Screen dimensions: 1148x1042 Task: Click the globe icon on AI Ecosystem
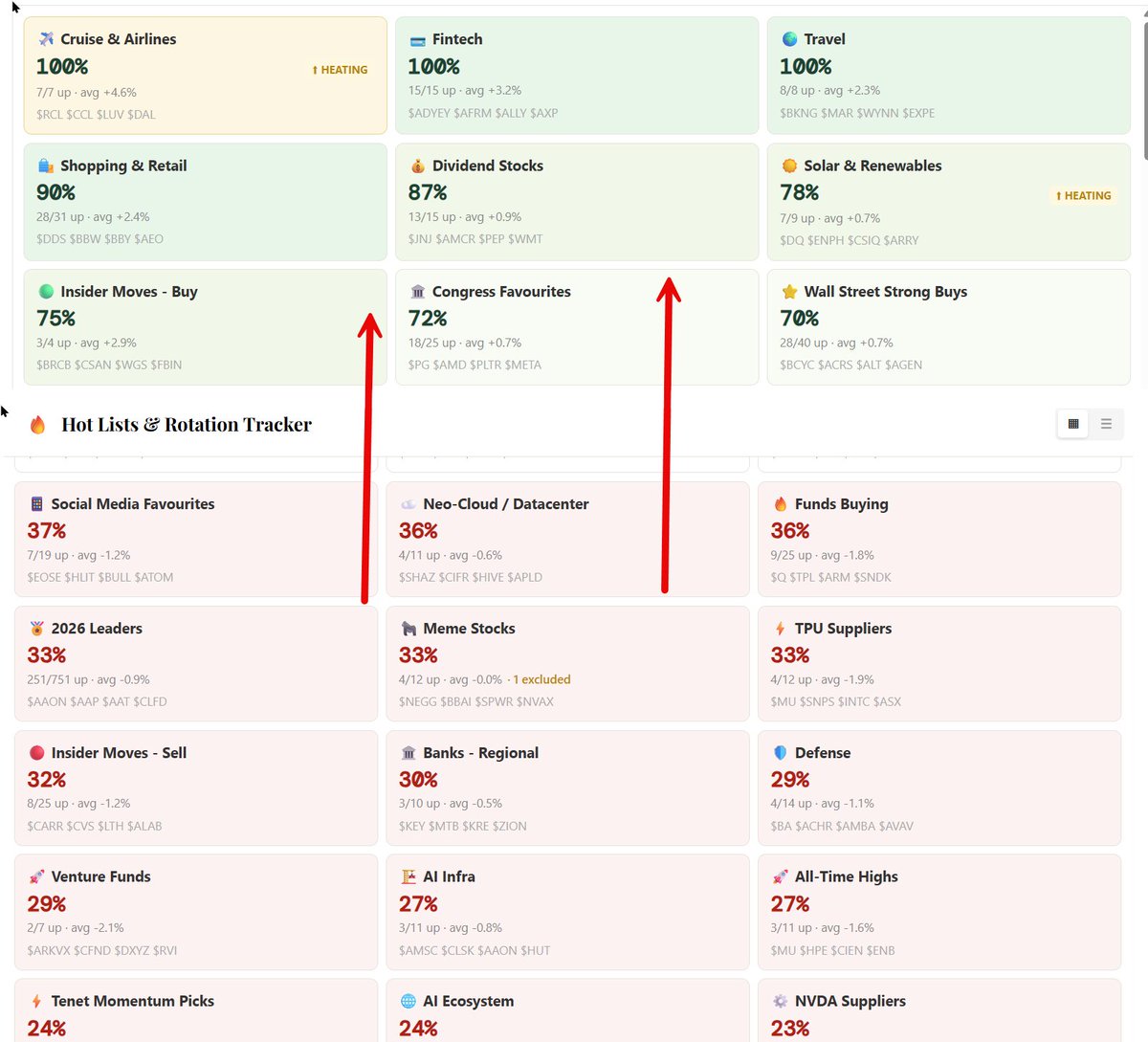click(x=408, y=1001)
